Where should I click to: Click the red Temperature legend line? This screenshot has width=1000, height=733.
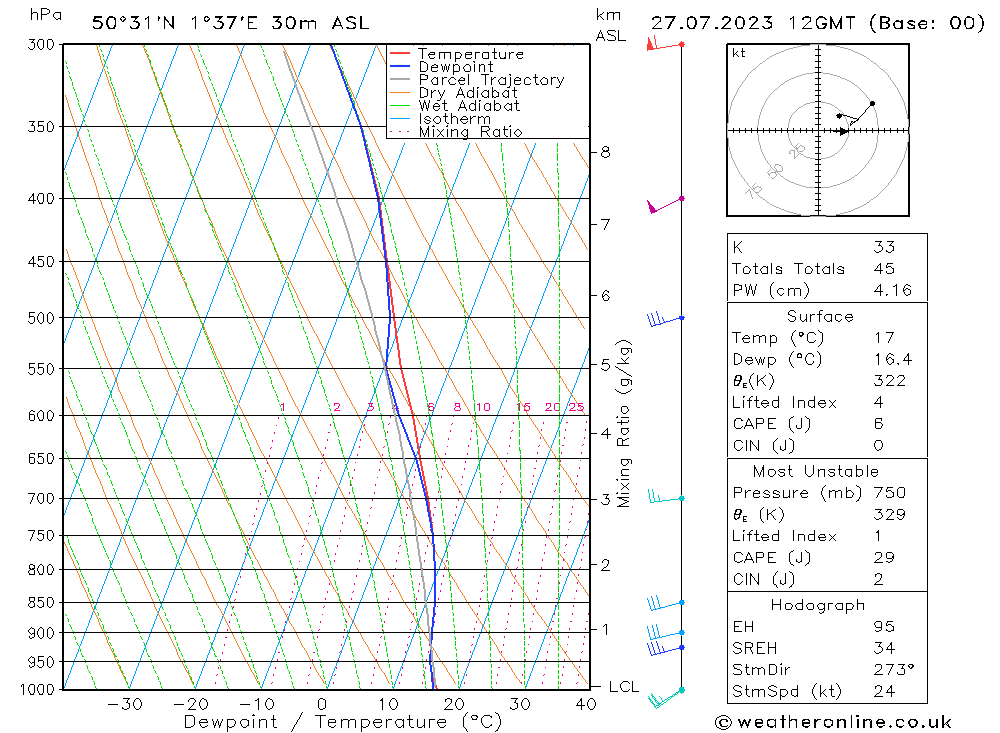click(400, 54)
